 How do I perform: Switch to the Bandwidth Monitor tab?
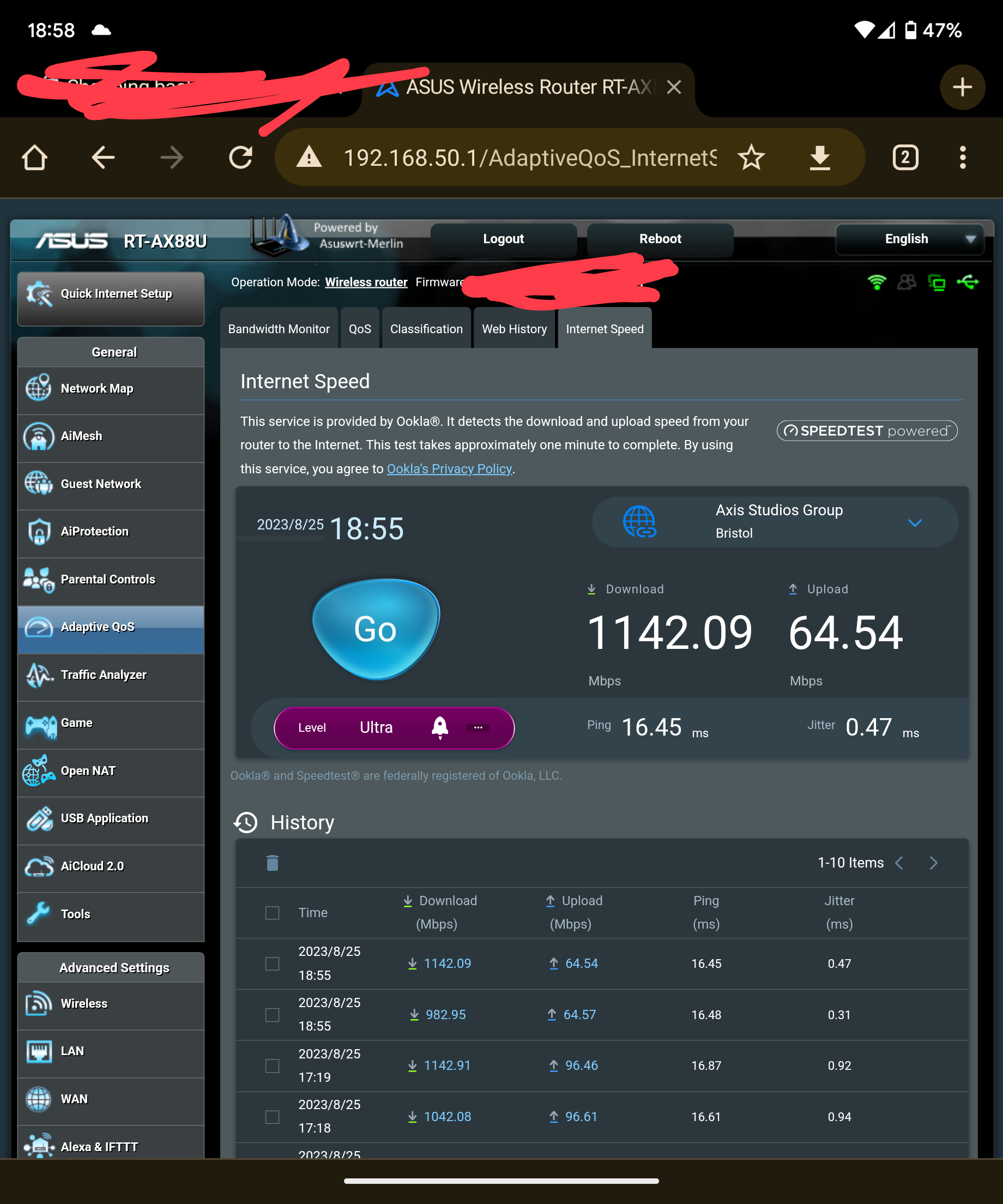coord(279,328)
